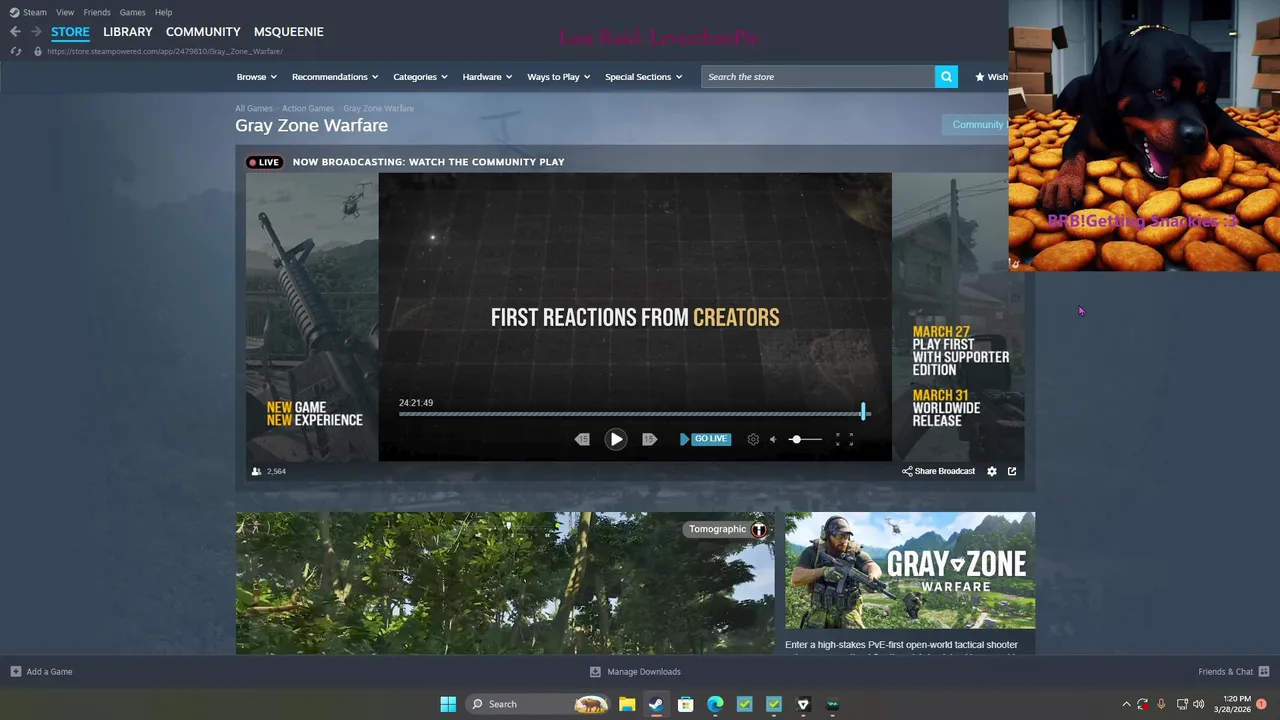Viewport: 1280px width, 720px height.
Task: Open Manage Downloads
Action: coord(635,672)
